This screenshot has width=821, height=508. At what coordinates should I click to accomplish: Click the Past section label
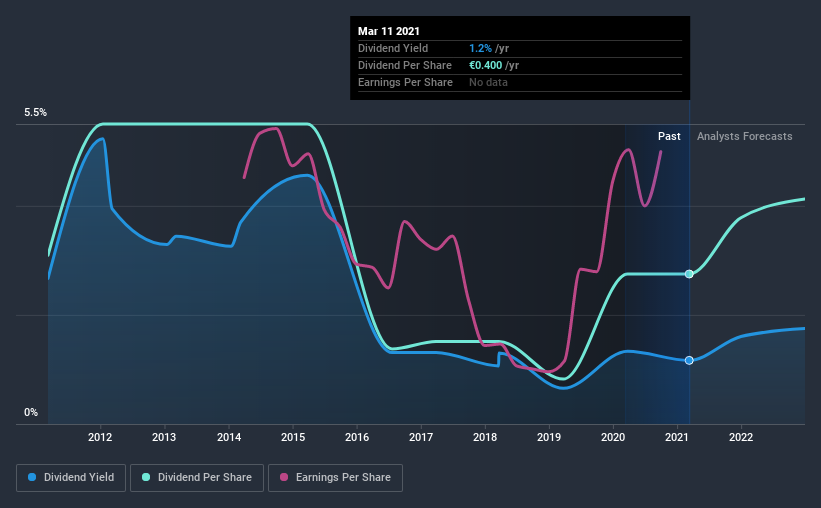(x=669, y=136)
